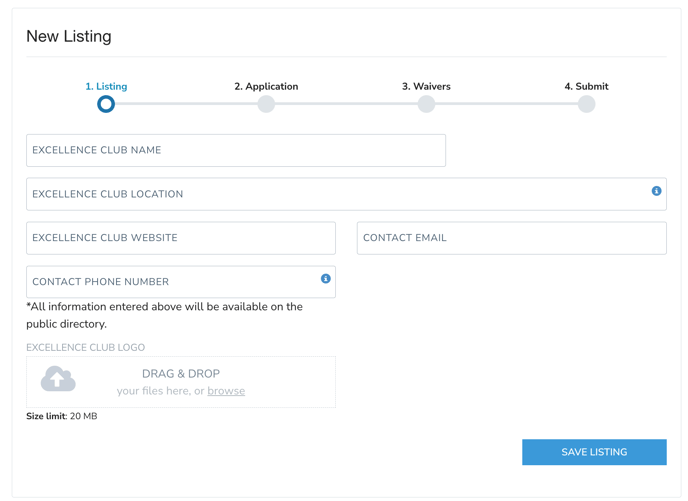
Task: Click the info icon in Club Location field
Action: [656, 191]
